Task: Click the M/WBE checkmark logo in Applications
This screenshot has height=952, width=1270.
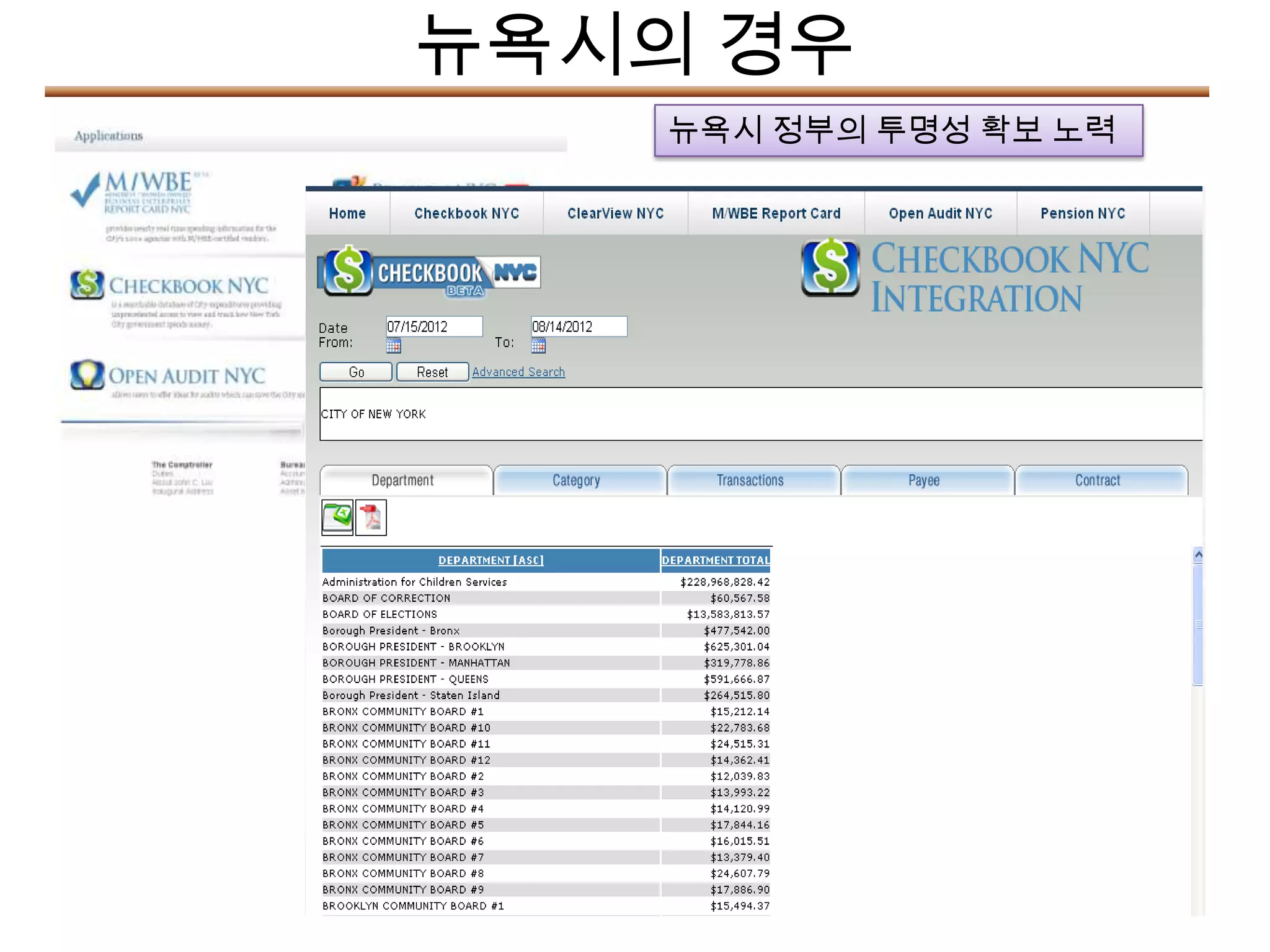Action: (x=86, y=189)
